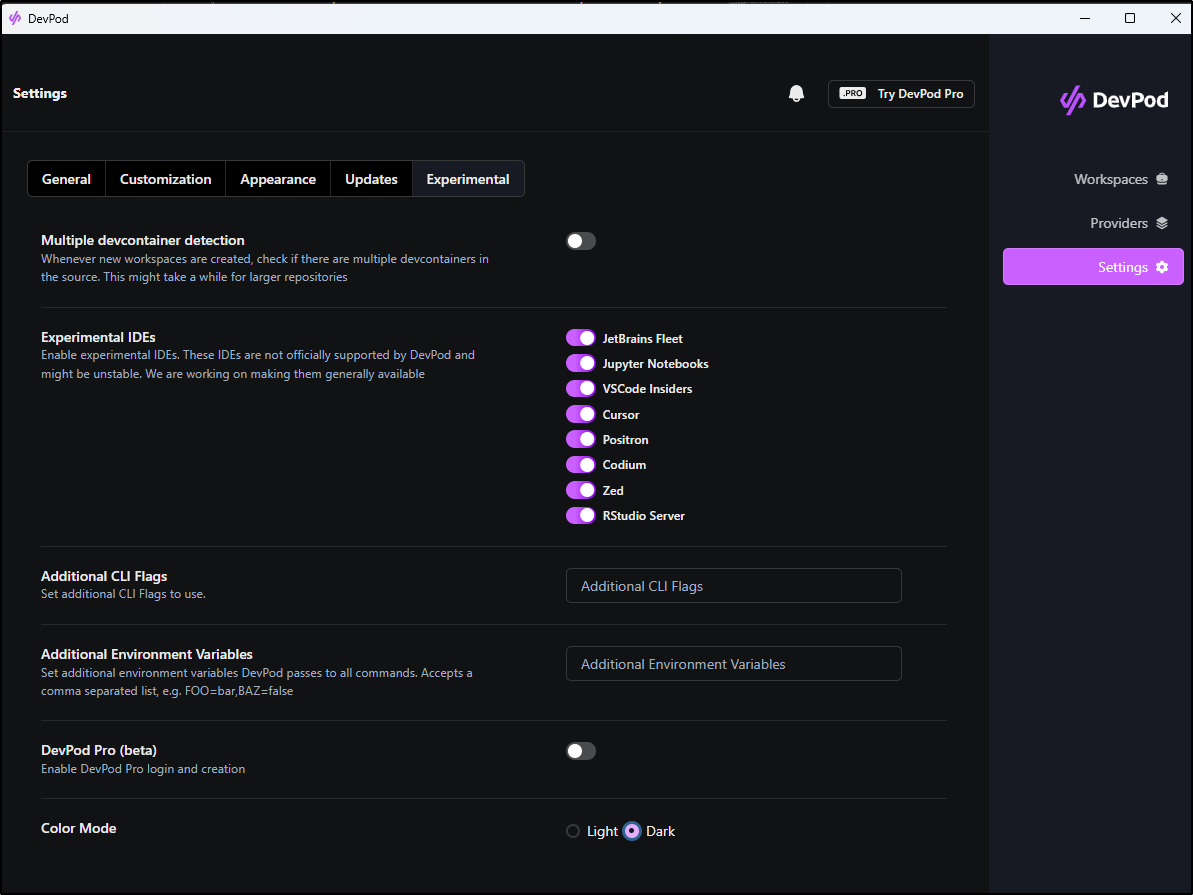
Task: Click the Additional Environment Variables heading
Action: pos(147,655)
